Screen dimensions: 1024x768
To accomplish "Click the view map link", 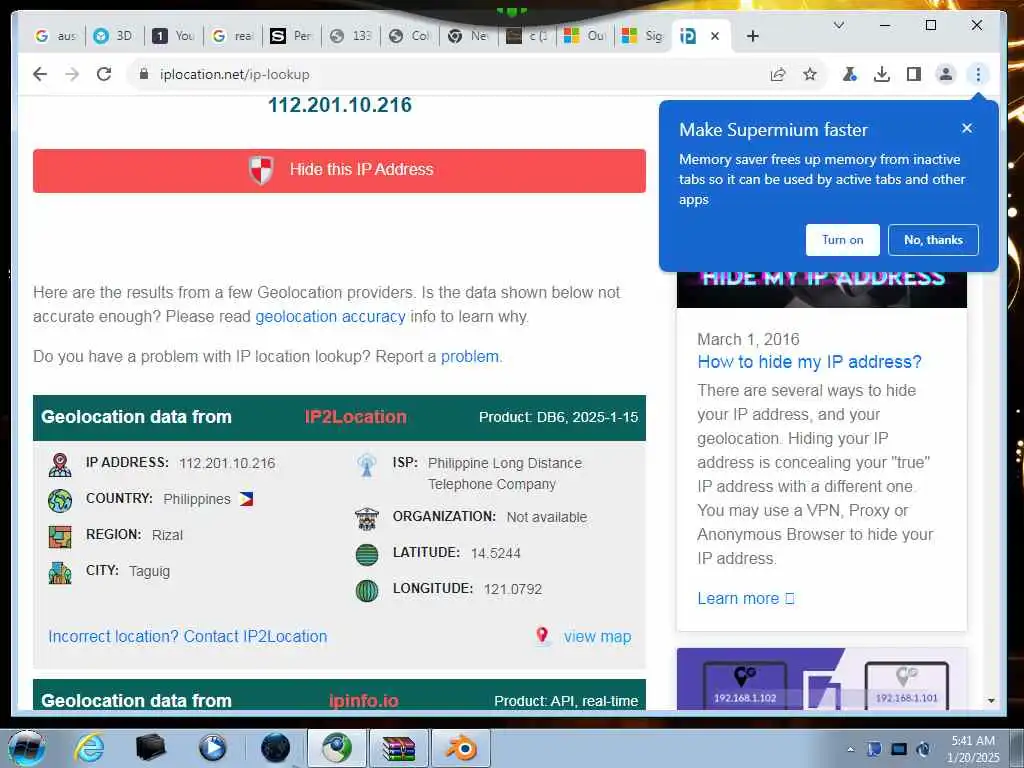I will pos(598,637).
